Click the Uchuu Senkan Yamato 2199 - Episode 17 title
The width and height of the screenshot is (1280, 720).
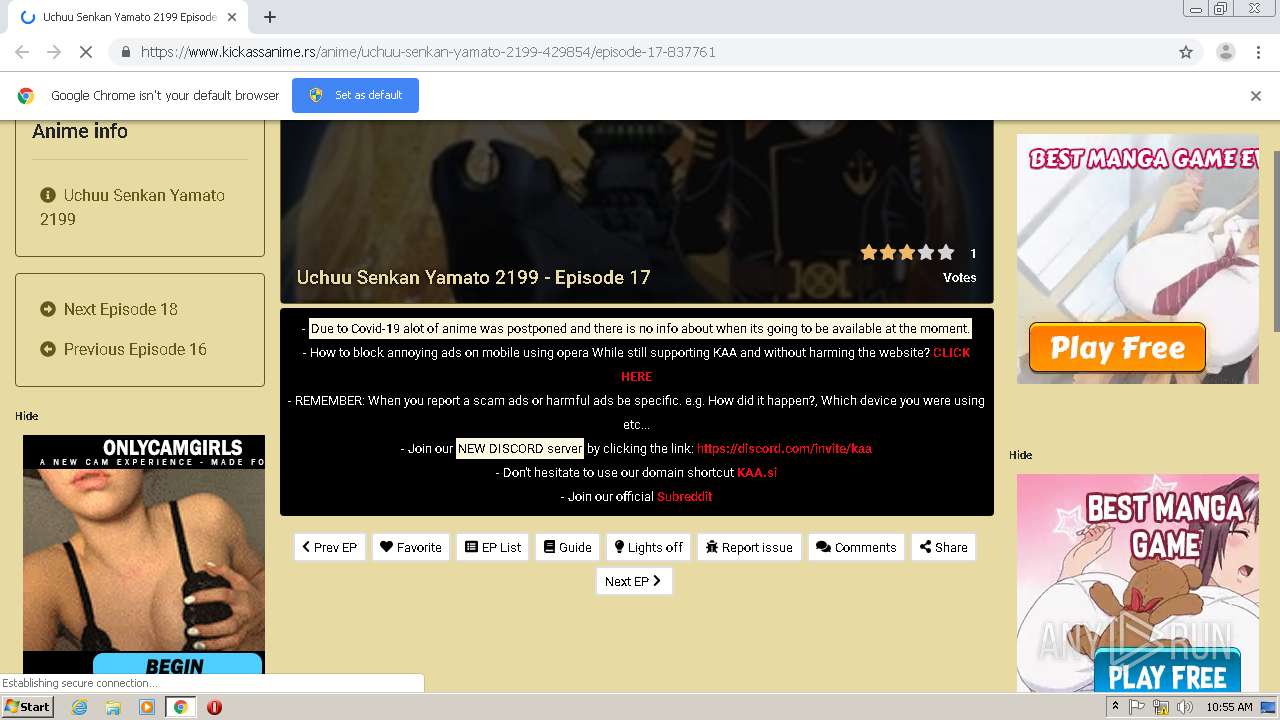coord(473,277)
